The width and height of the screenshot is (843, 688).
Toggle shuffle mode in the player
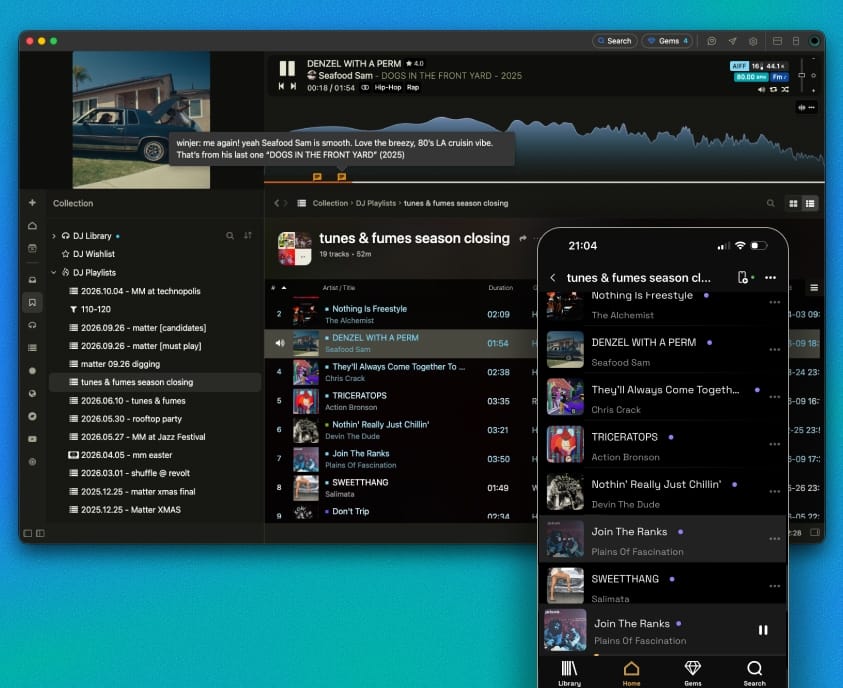pos(785,89)
